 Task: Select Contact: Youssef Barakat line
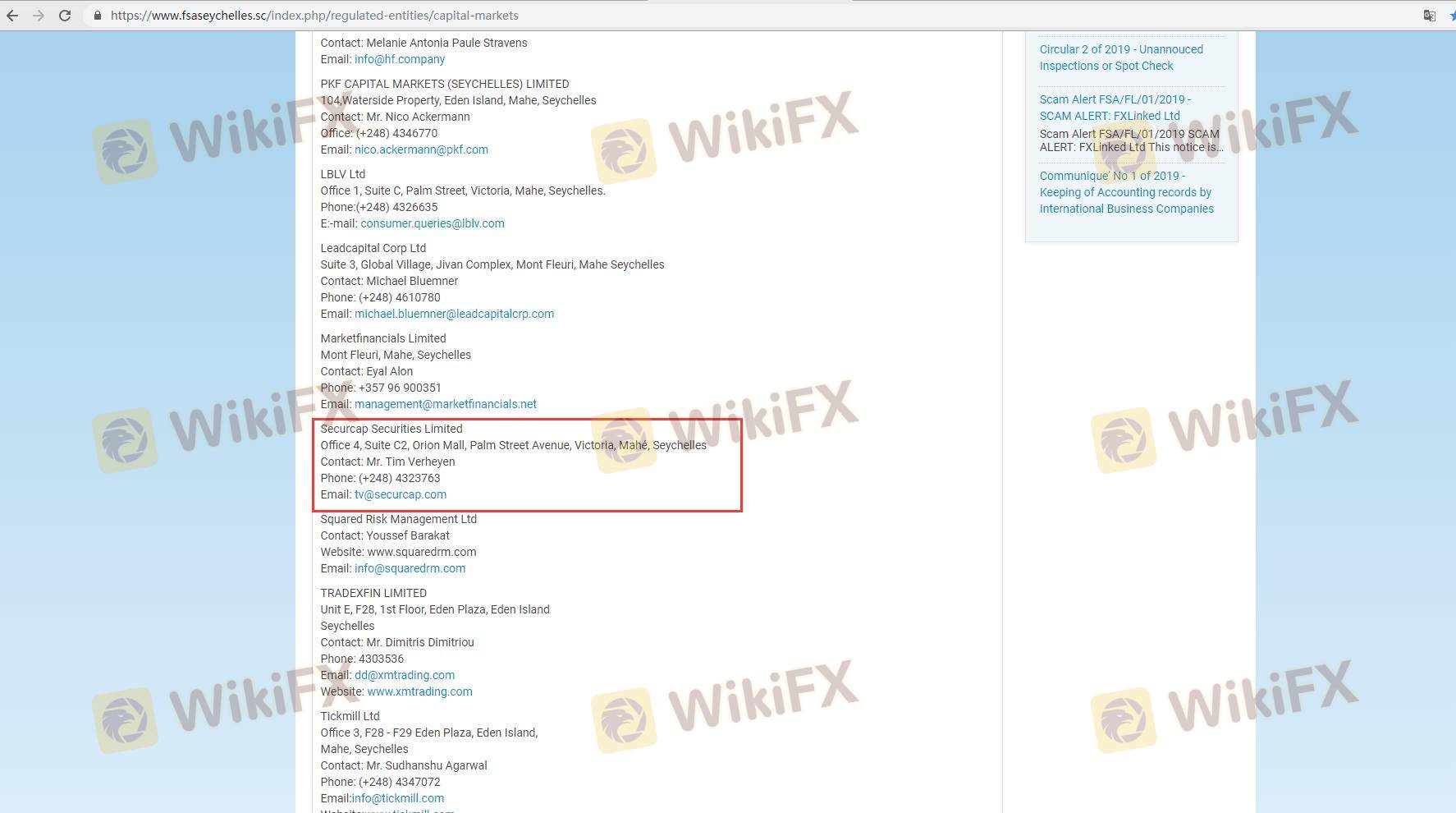point(385,535)
